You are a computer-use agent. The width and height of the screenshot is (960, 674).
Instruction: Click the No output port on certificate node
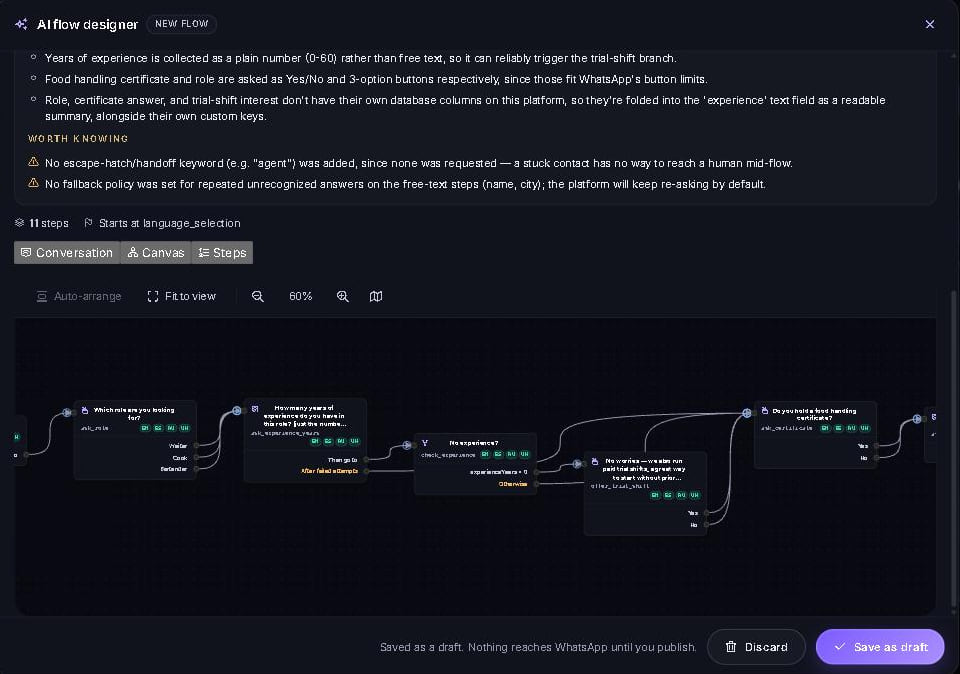click(x=876, y=458)
